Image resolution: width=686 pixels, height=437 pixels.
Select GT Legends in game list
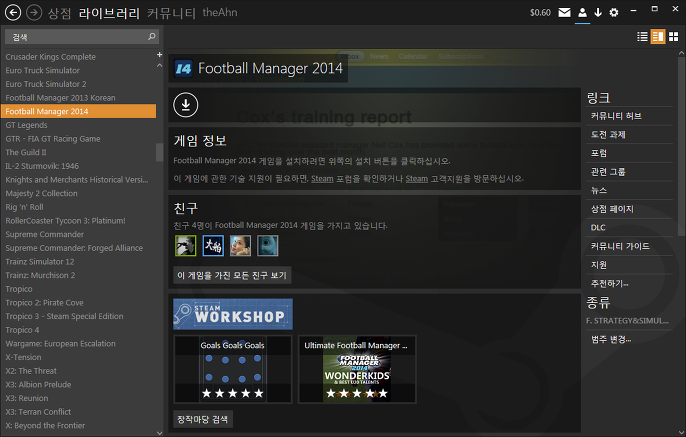[x=26, y=125]
